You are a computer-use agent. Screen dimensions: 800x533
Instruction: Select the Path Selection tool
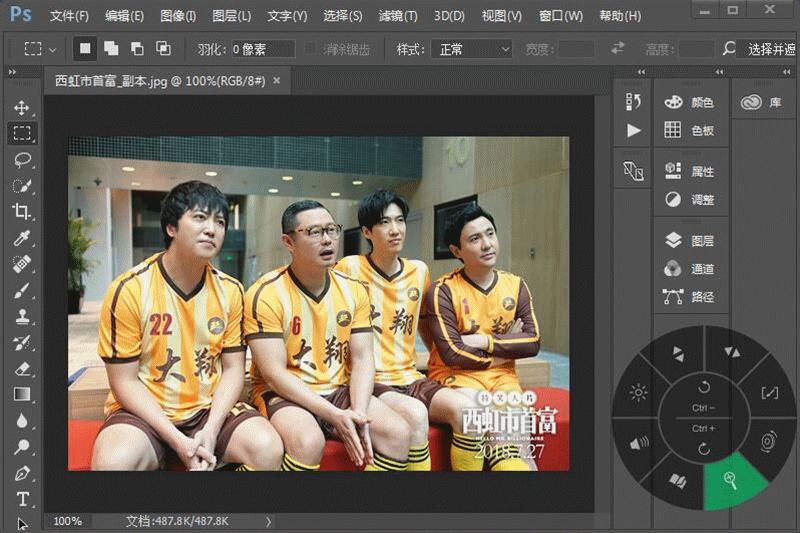tap(22, 524)
